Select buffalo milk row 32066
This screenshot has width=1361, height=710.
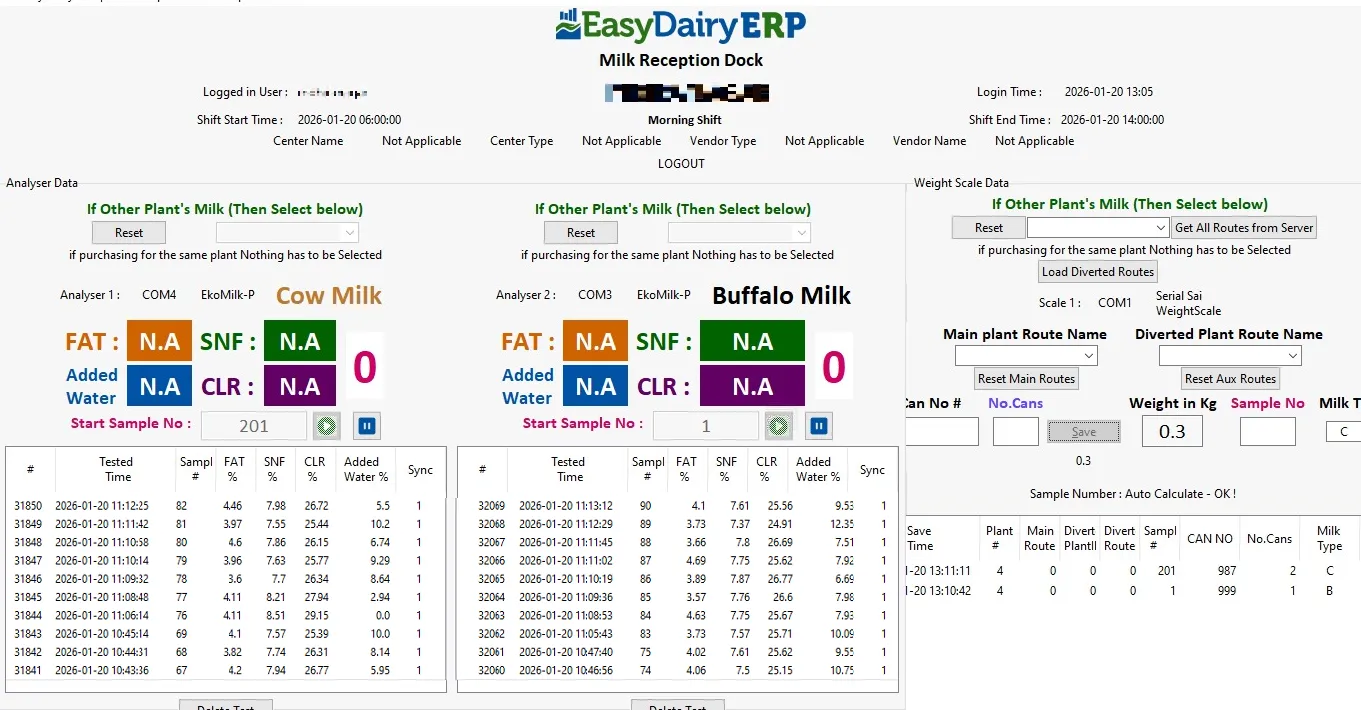678,560
